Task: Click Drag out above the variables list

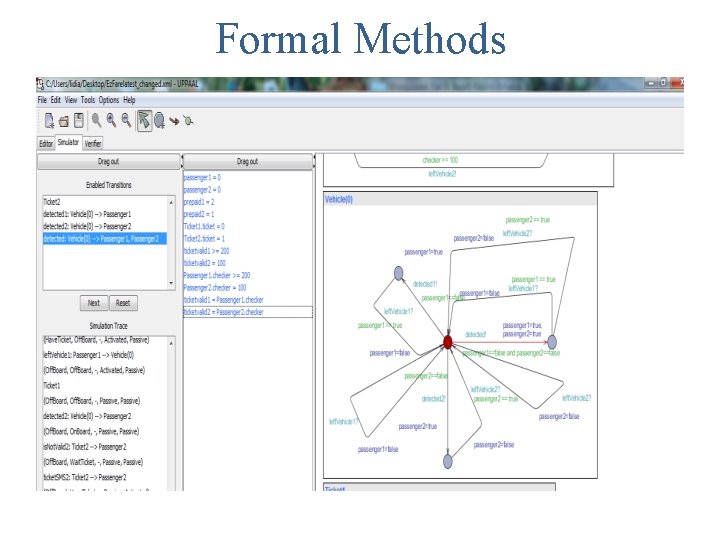Action: [x=248, y=162]
